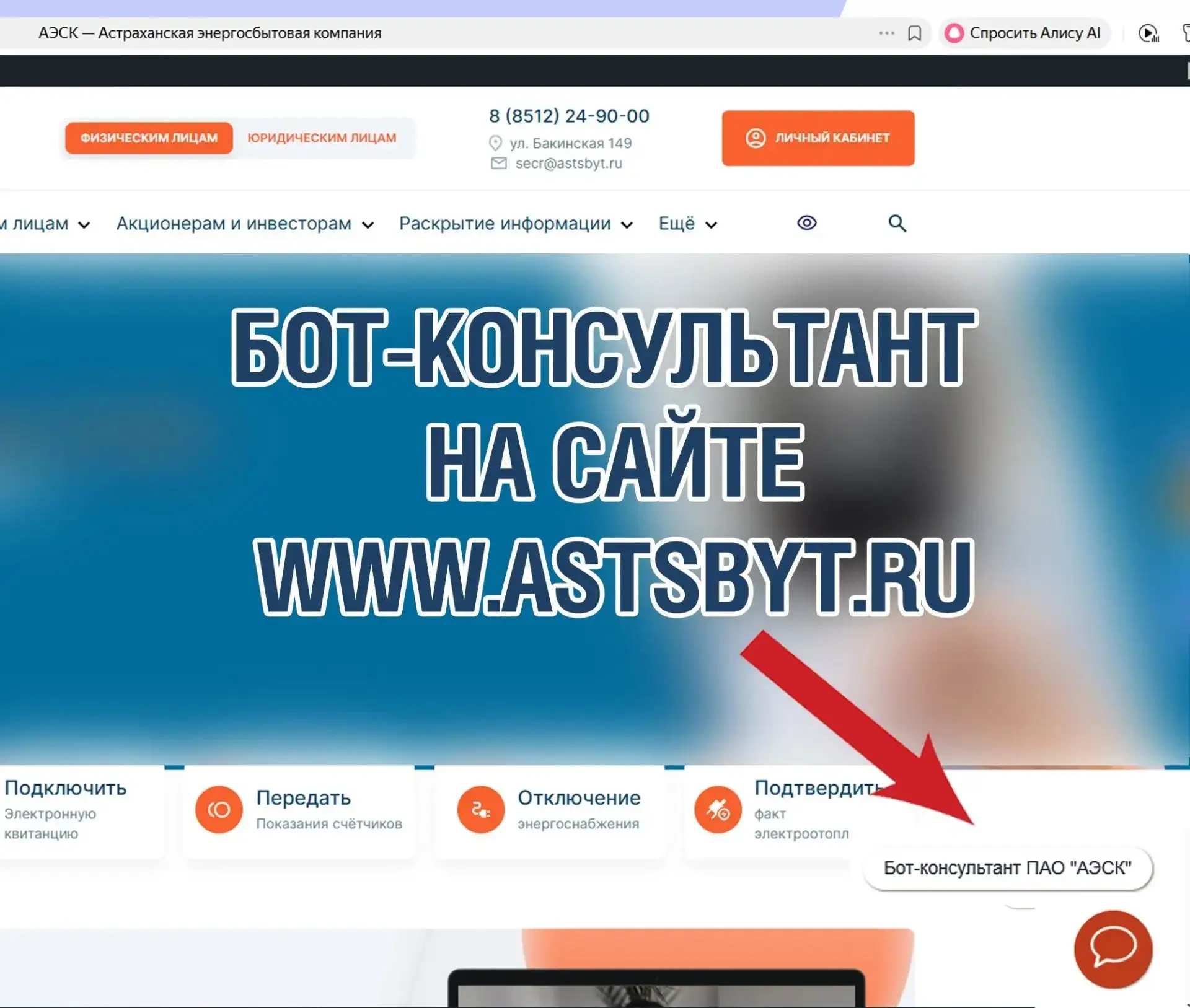The height and width of the screenshot is (1008, 1190).
Task: Click the video playback icon in browser bar
Action: tap(1148, 33)
